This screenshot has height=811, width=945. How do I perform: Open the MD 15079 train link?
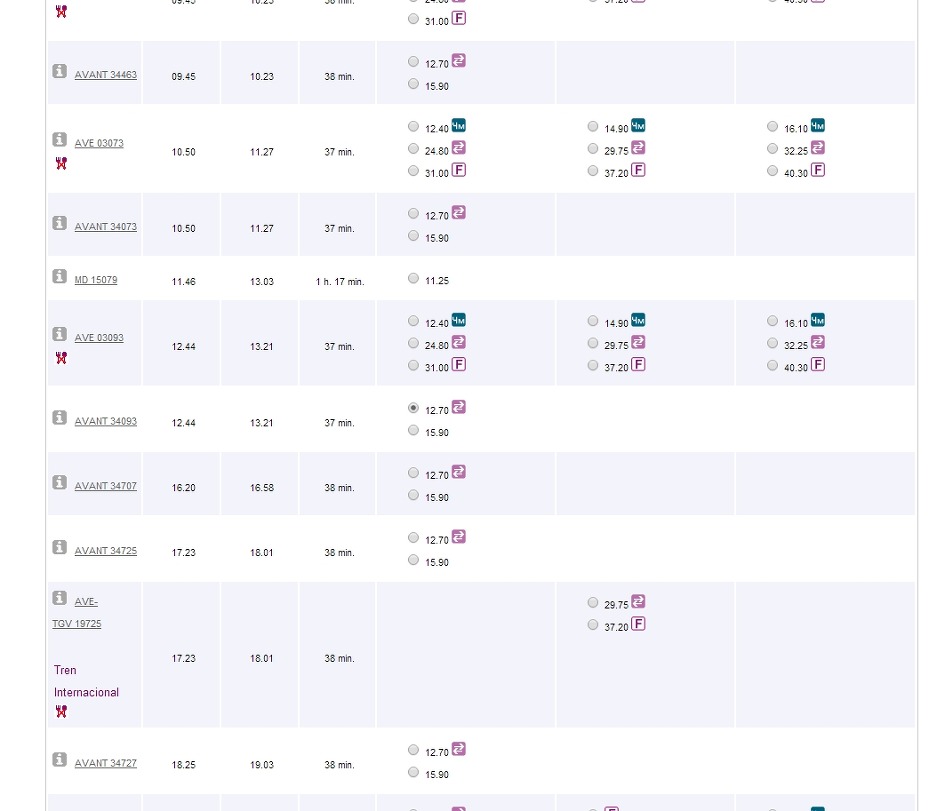pyautogui.click(x=96, y=280)
